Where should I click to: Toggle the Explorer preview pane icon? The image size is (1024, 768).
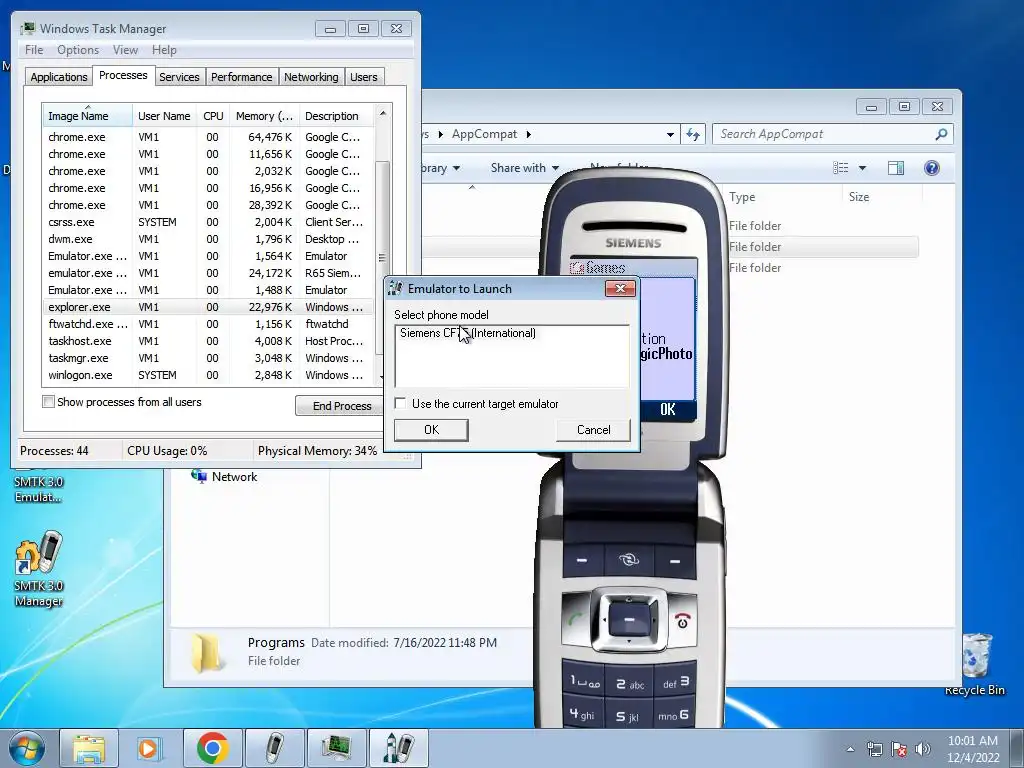[x=895, y=168]
